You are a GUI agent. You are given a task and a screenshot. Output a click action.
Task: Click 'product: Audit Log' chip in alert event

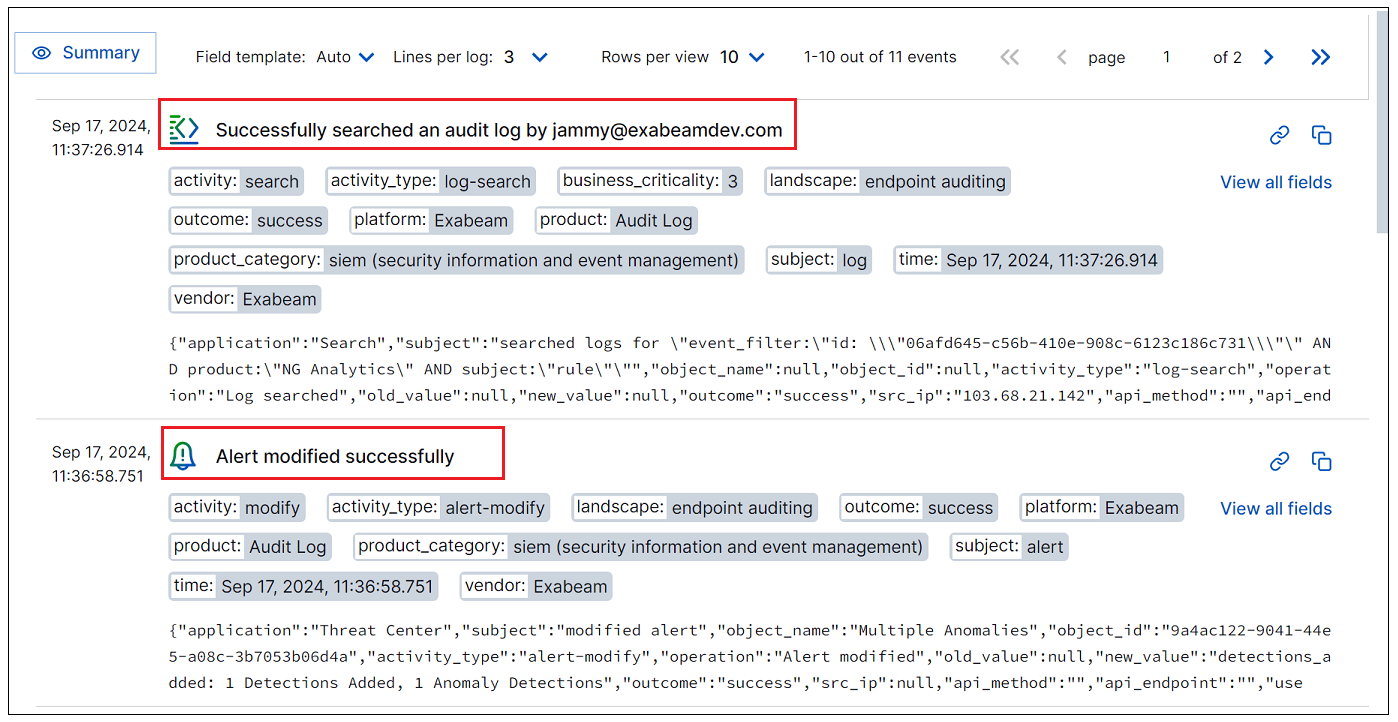(250, 546)
